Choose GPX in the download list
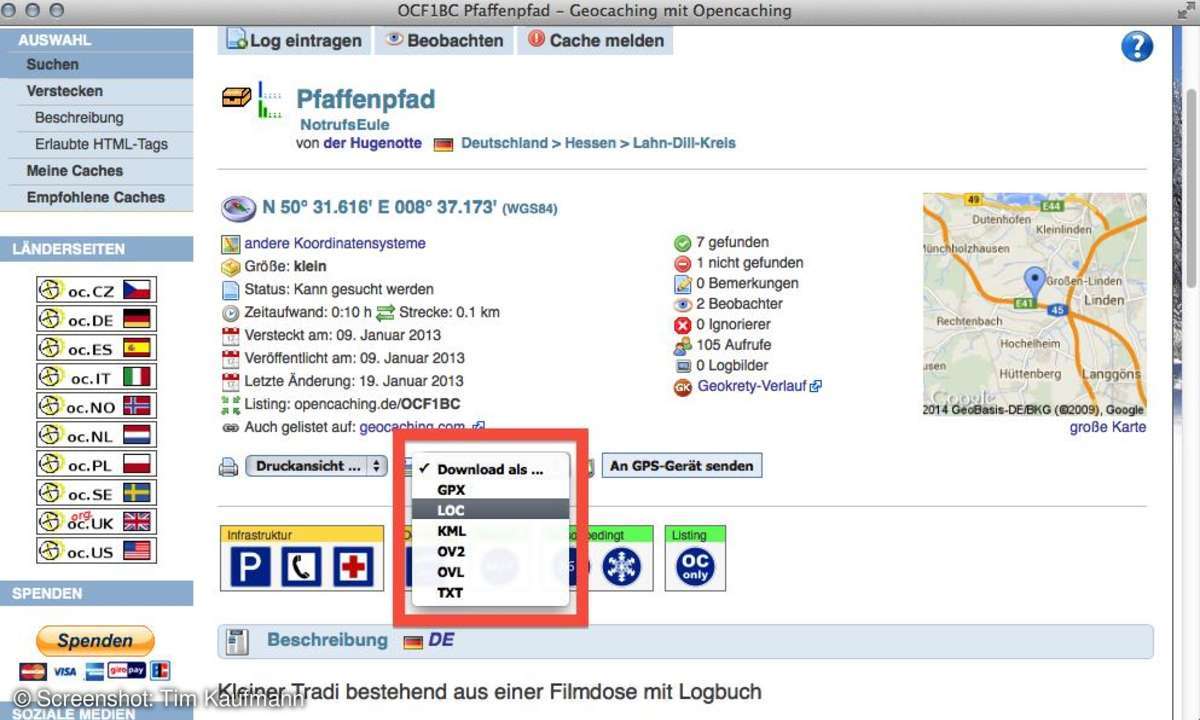 tap(451, 490)
